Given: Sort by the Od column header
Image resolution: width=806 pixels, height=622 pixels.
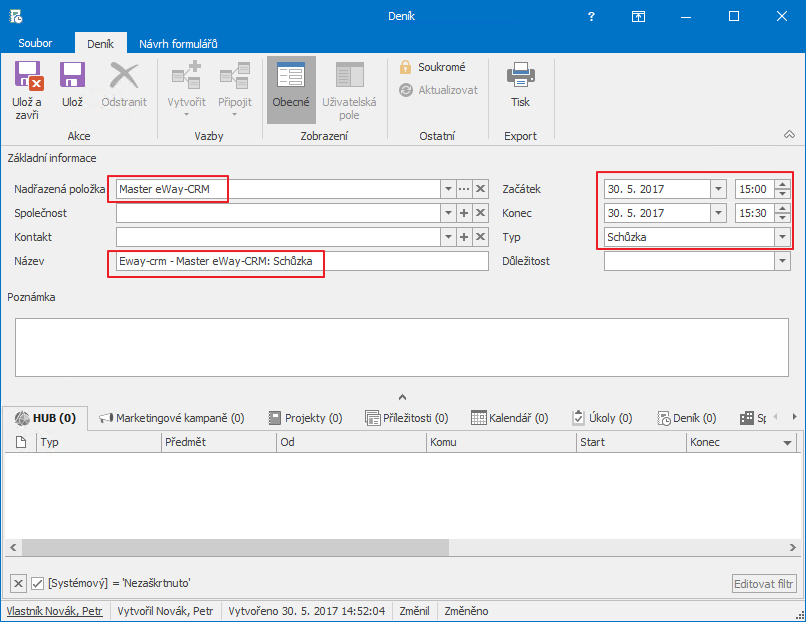Looking at the screenshot, I should click(x=352, y=442).
